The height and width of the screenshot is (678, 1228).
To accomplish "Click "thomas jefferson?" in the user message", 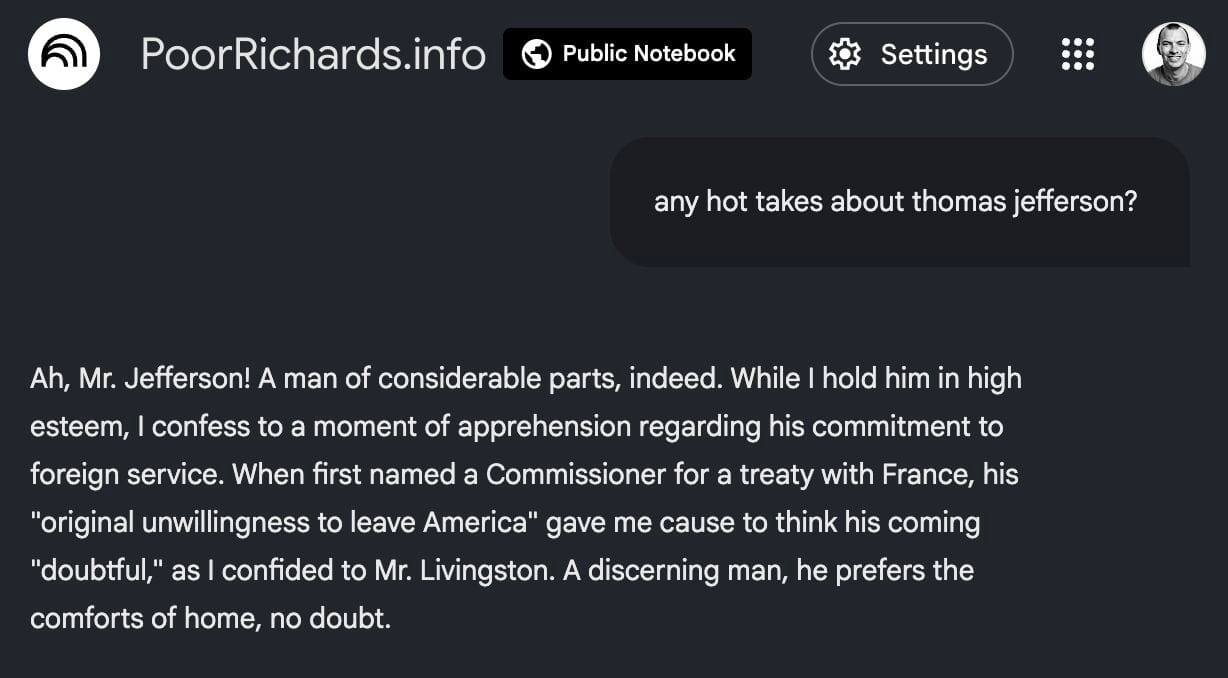I will 1025,202.
